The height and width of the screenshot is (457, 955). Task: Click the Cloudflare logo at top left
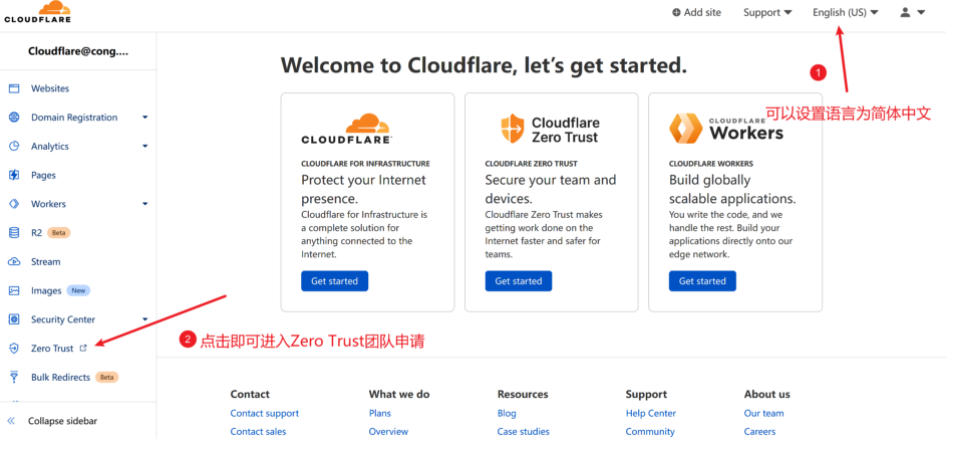click(37, 13)
